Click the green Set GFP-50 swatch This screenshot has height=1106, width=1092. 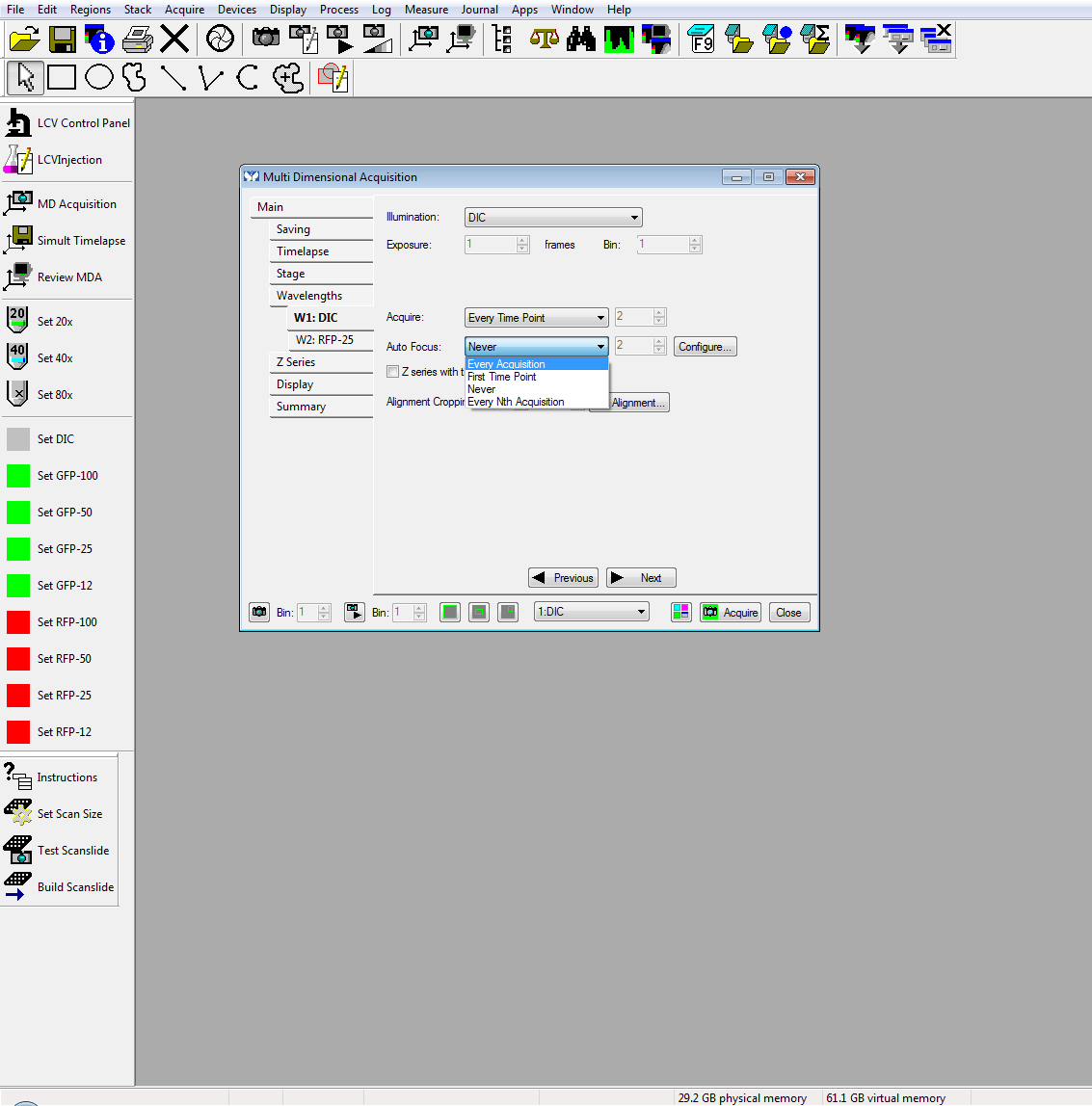18,513
